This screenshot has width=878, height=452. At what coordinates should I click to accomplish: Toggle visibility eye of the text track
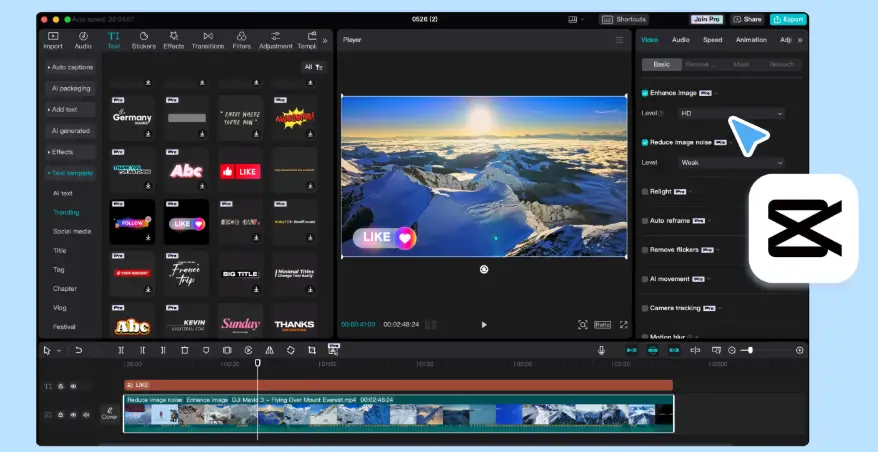73,386
